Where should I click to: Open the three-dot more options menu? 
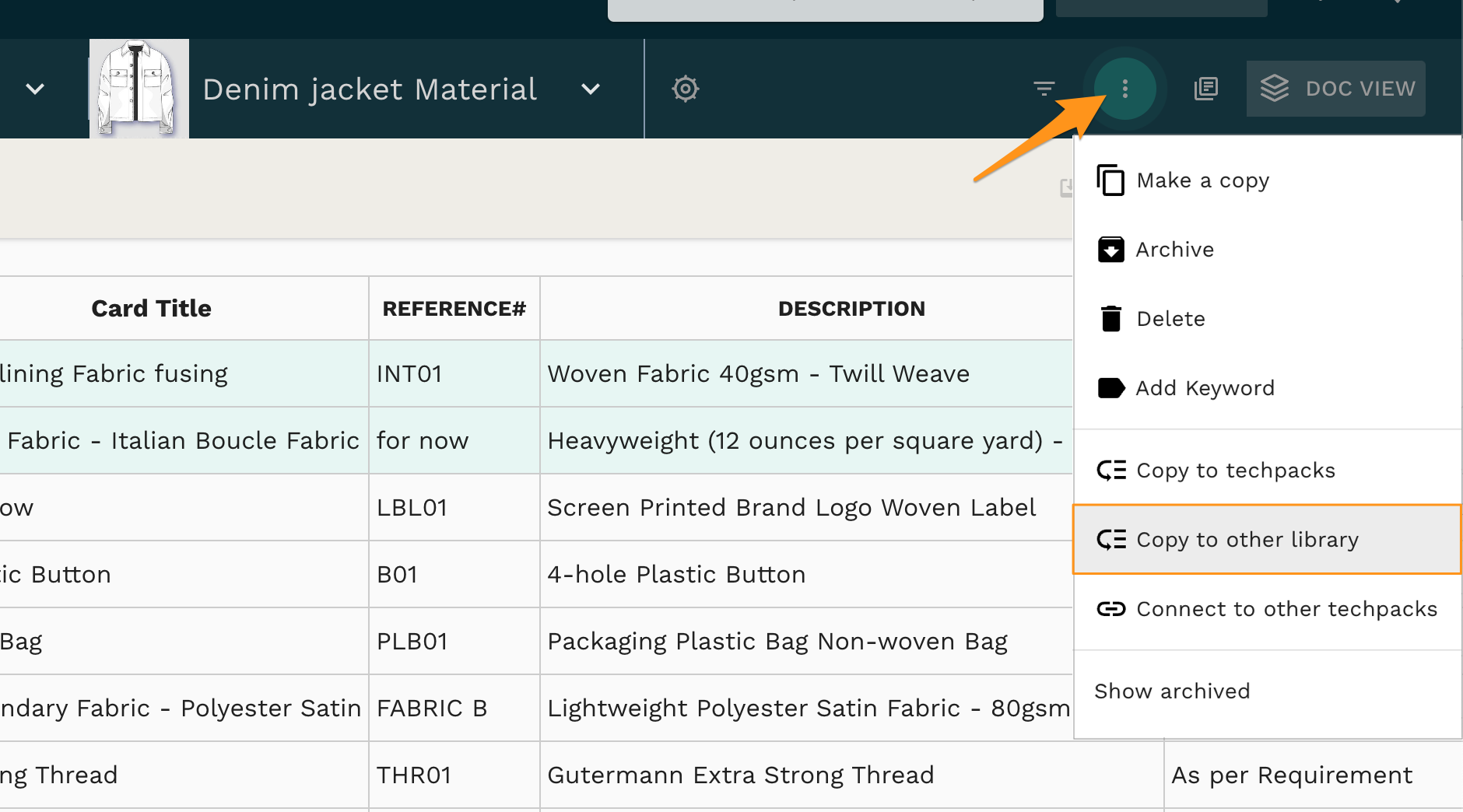coord(1124,89)
